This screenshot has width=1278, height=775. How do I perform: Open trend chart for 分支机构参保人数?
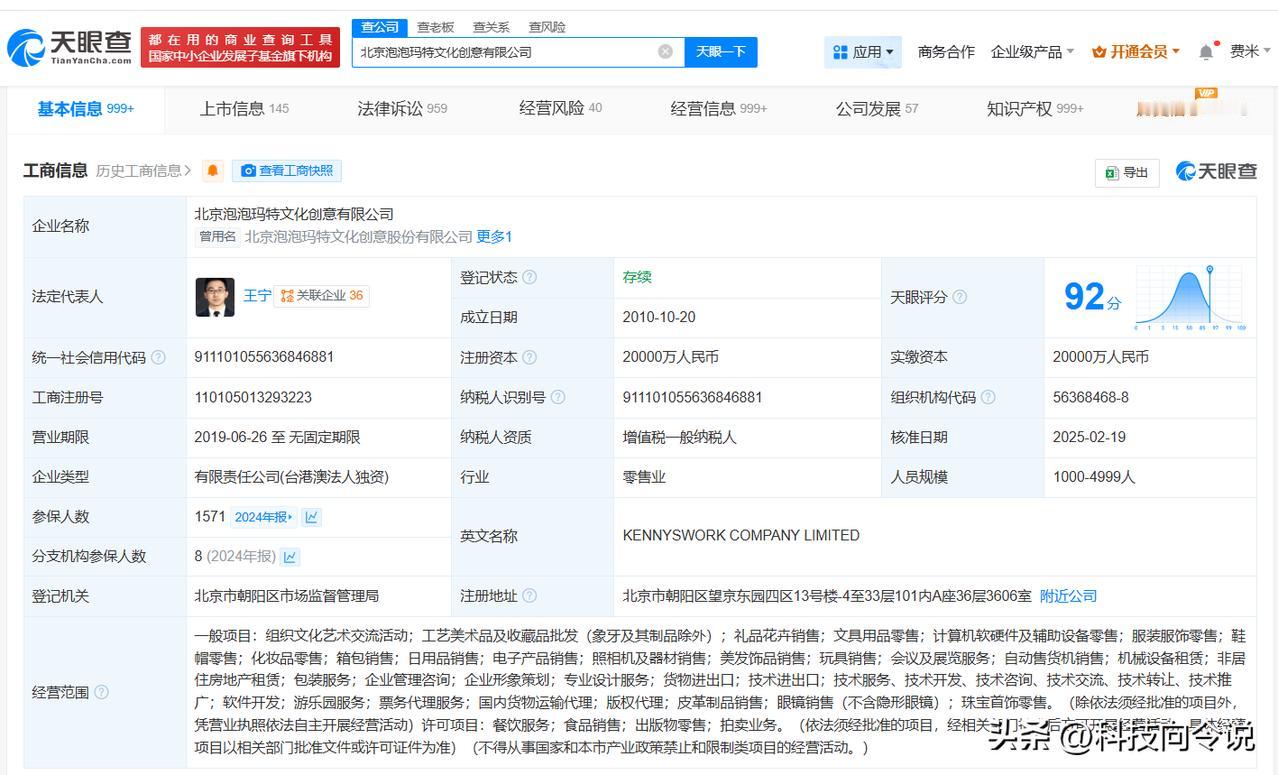290,556
